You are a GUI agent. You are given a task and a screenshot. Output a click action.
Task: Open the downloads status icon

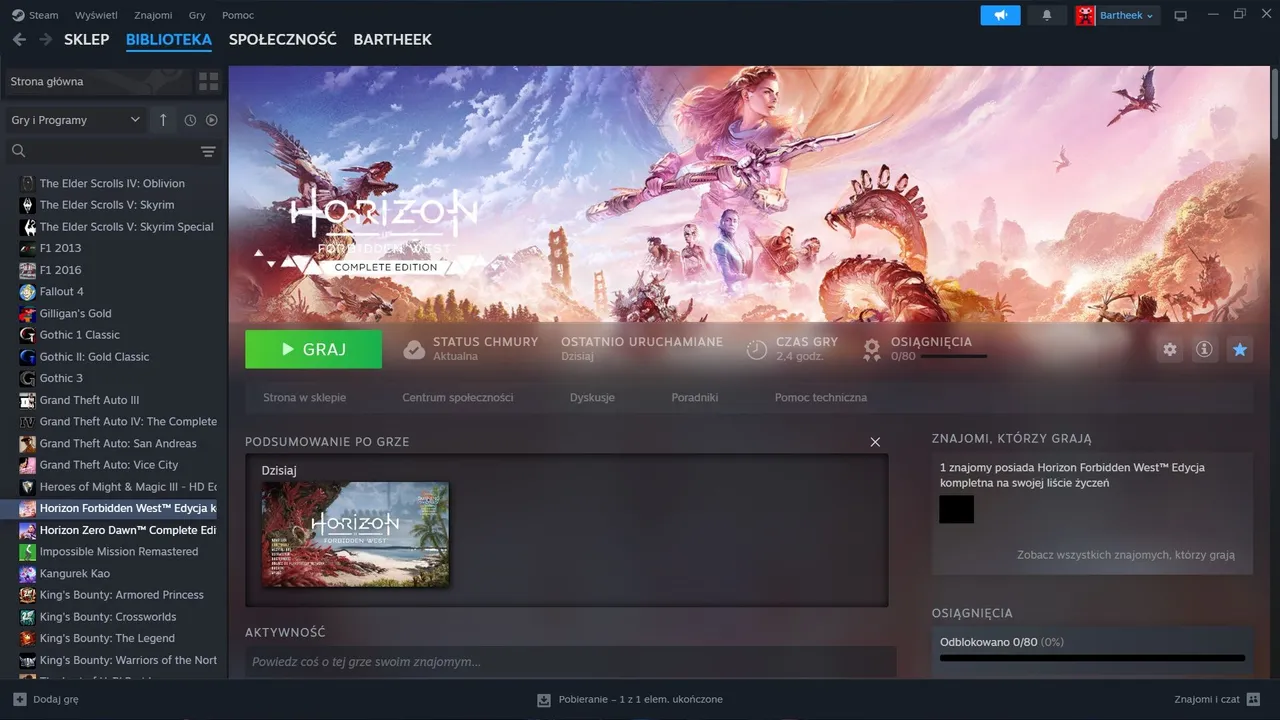coord(544,700)
